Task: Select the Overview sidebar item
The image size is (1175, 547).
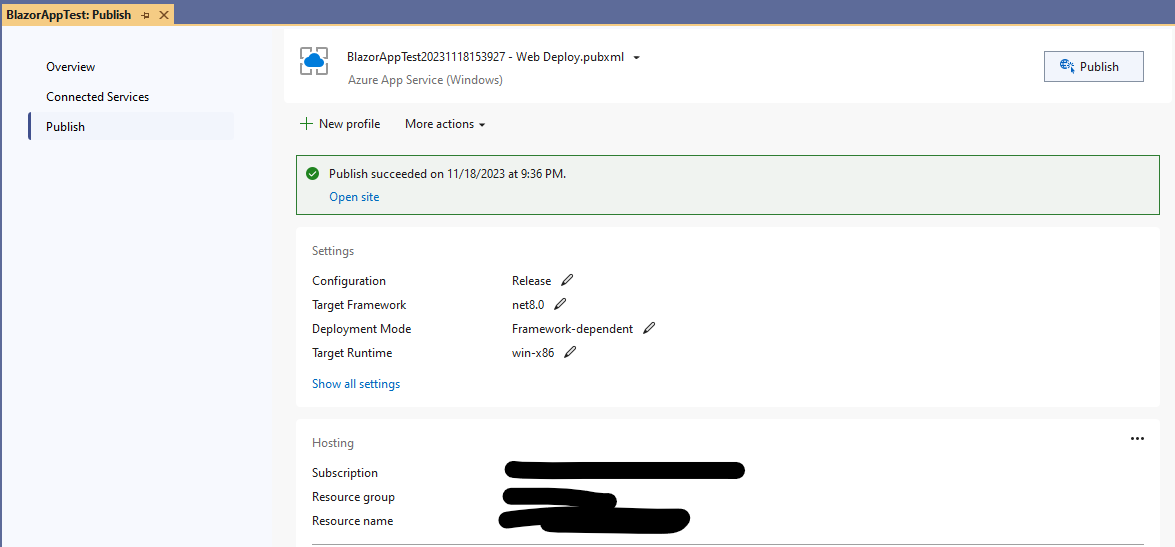Action: (x=70, y=67)
